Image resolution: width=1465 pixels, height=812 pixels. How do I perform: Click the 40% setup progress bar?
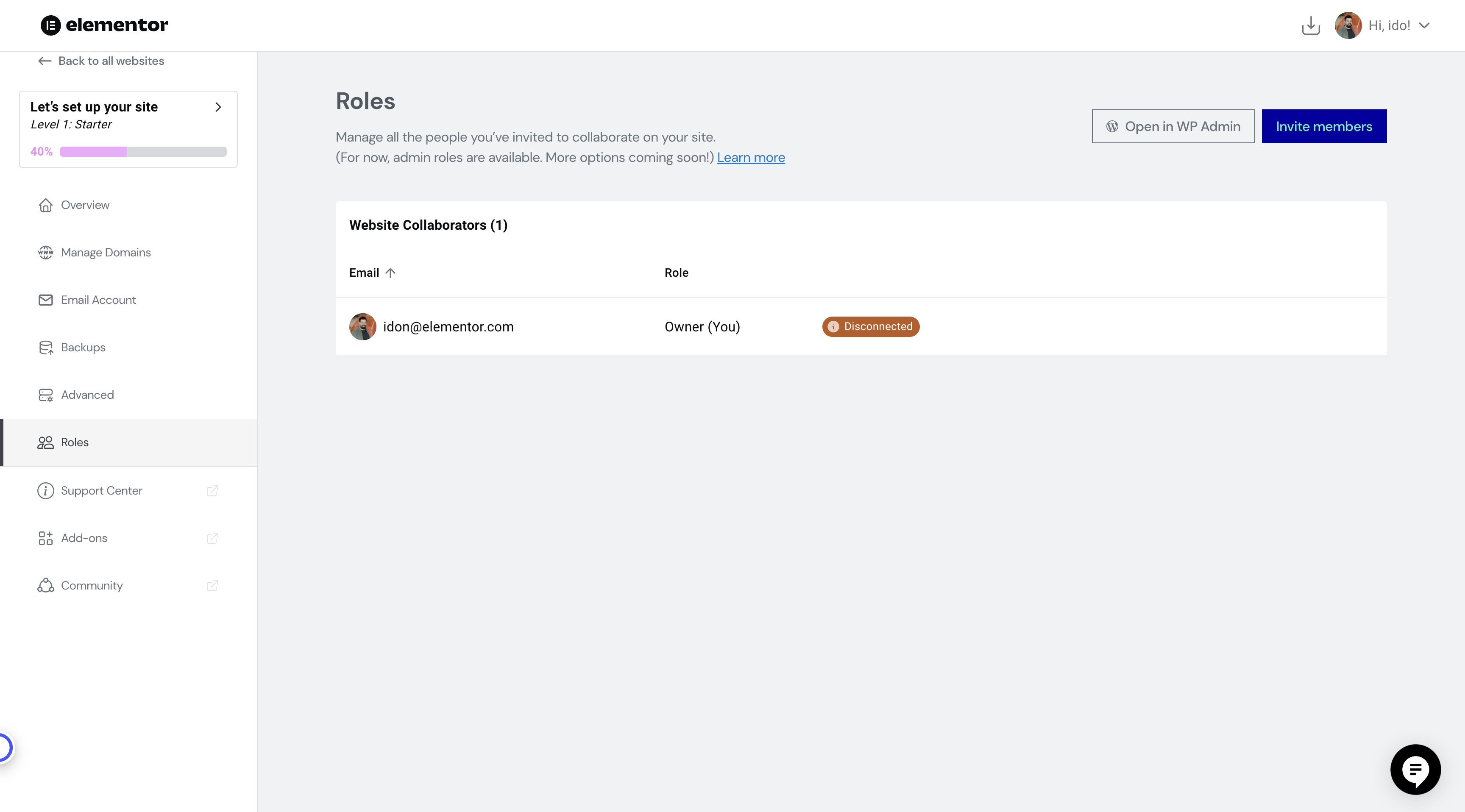(143, 151)
